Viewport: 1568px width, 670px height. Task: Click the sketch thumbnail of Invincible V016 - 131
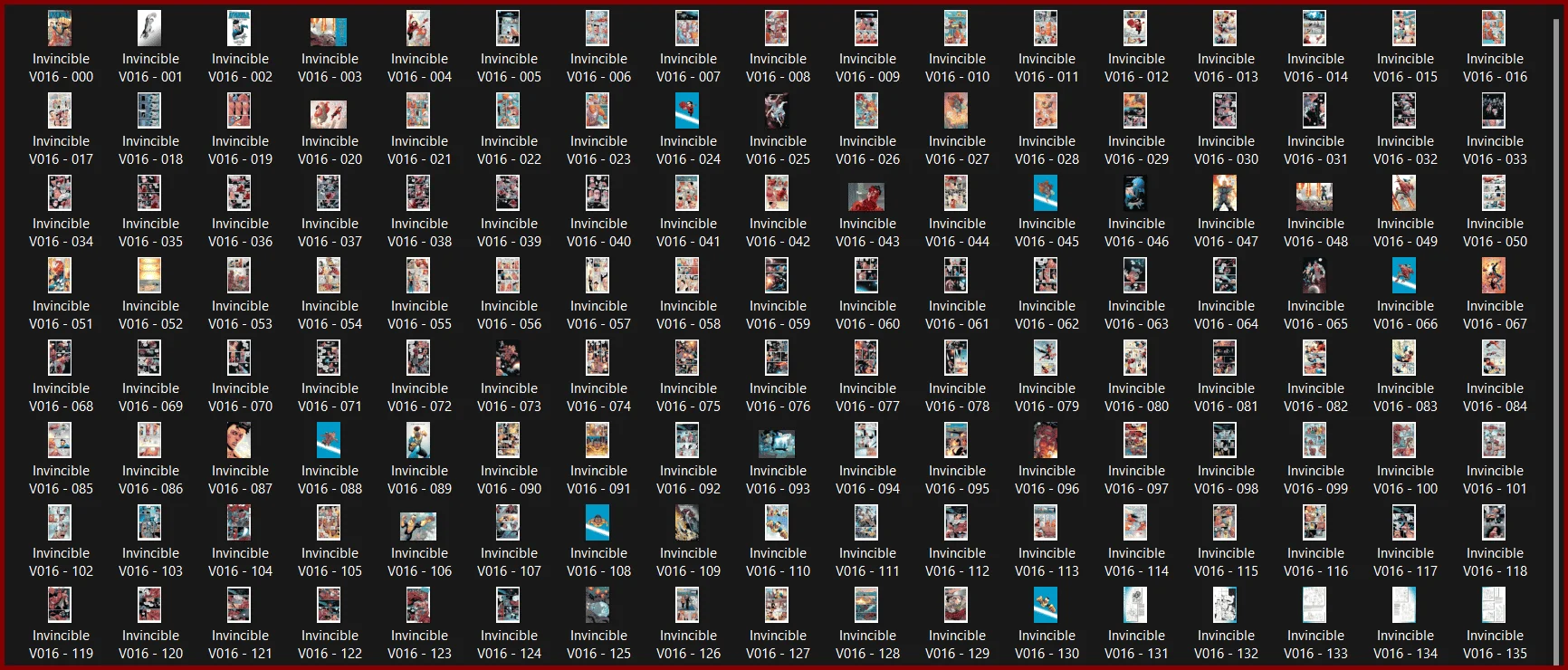(x=1135, y=606)
